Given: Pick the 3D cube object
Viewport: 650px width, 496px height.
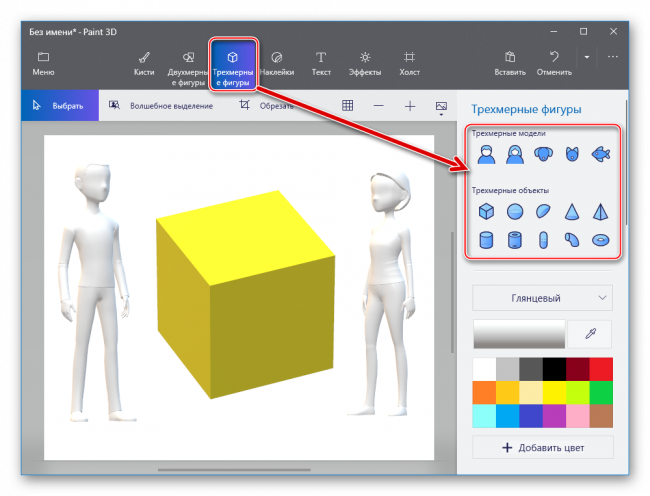Looking at the screenshot, I should pos(485,212).
